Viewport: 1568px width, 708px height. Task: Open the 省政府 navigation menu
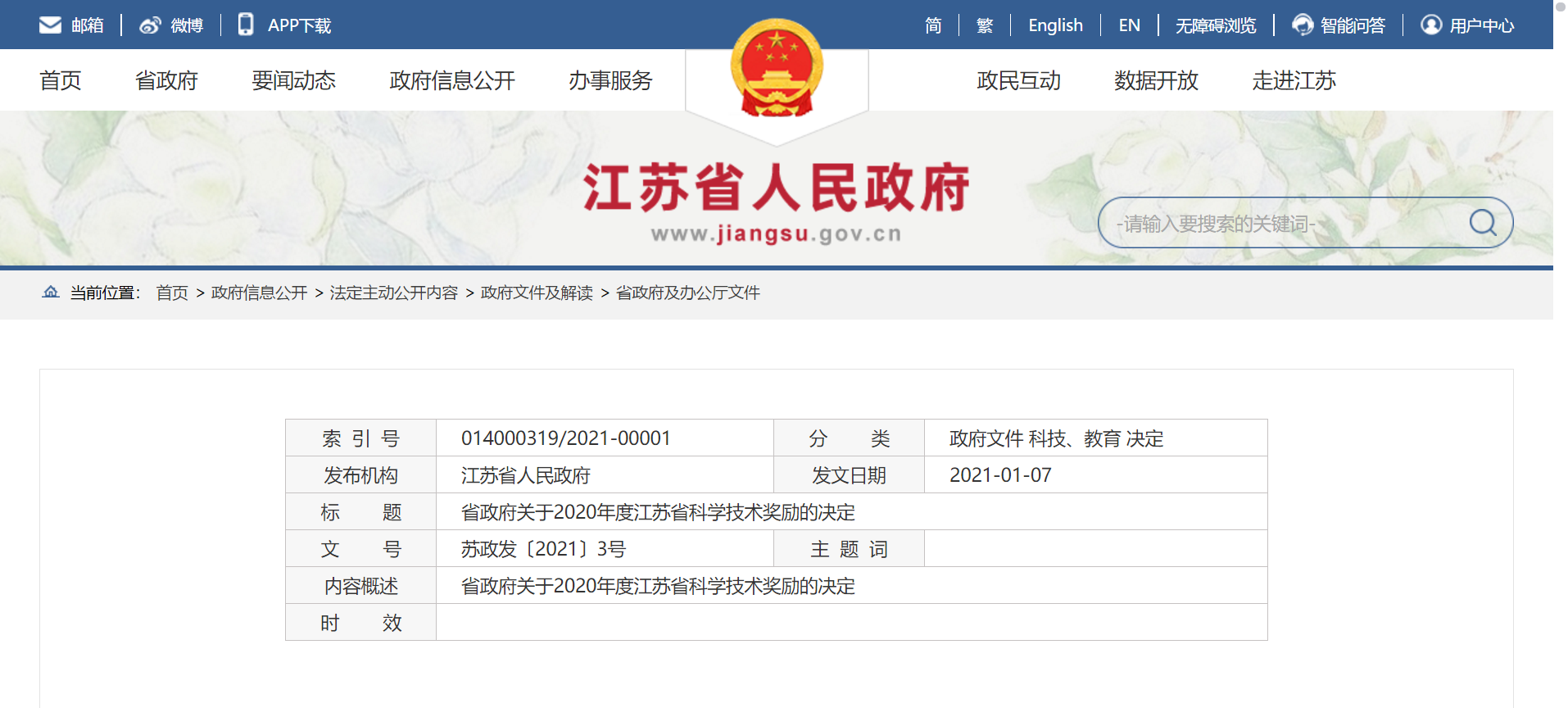166,80
